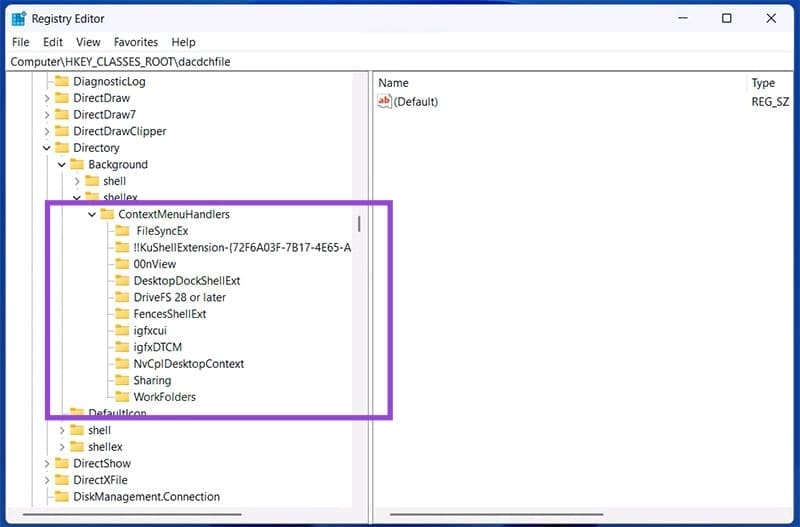The width and height of the screenshot is (800, 527).
Task: Click the Background folder icon
Action: click(x=77, y=164)
